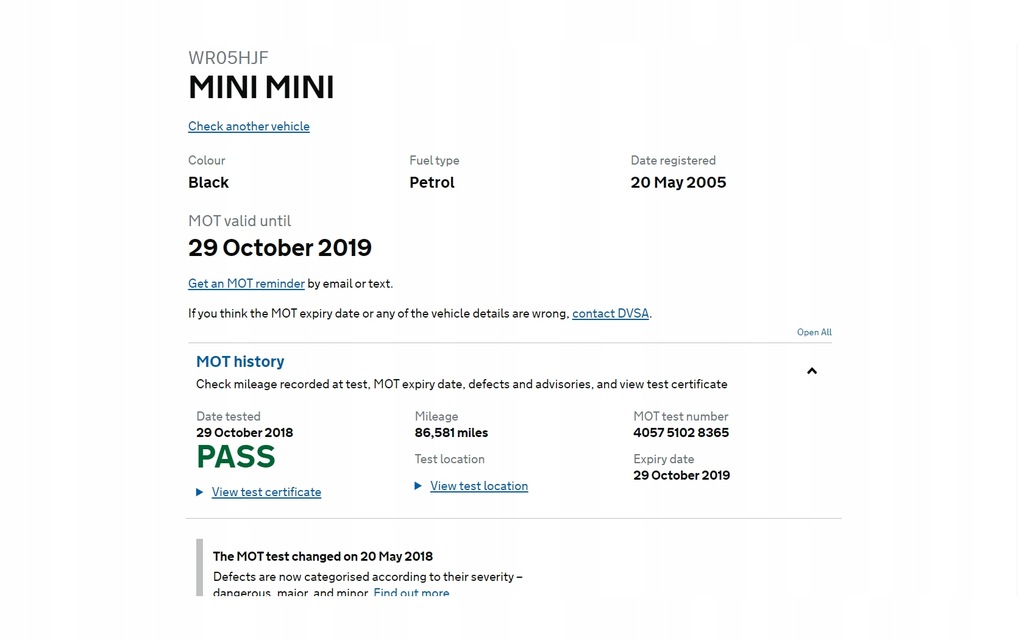
Task: Click the green PASS result
Action: pyautogui.click(x=236, y=457)
